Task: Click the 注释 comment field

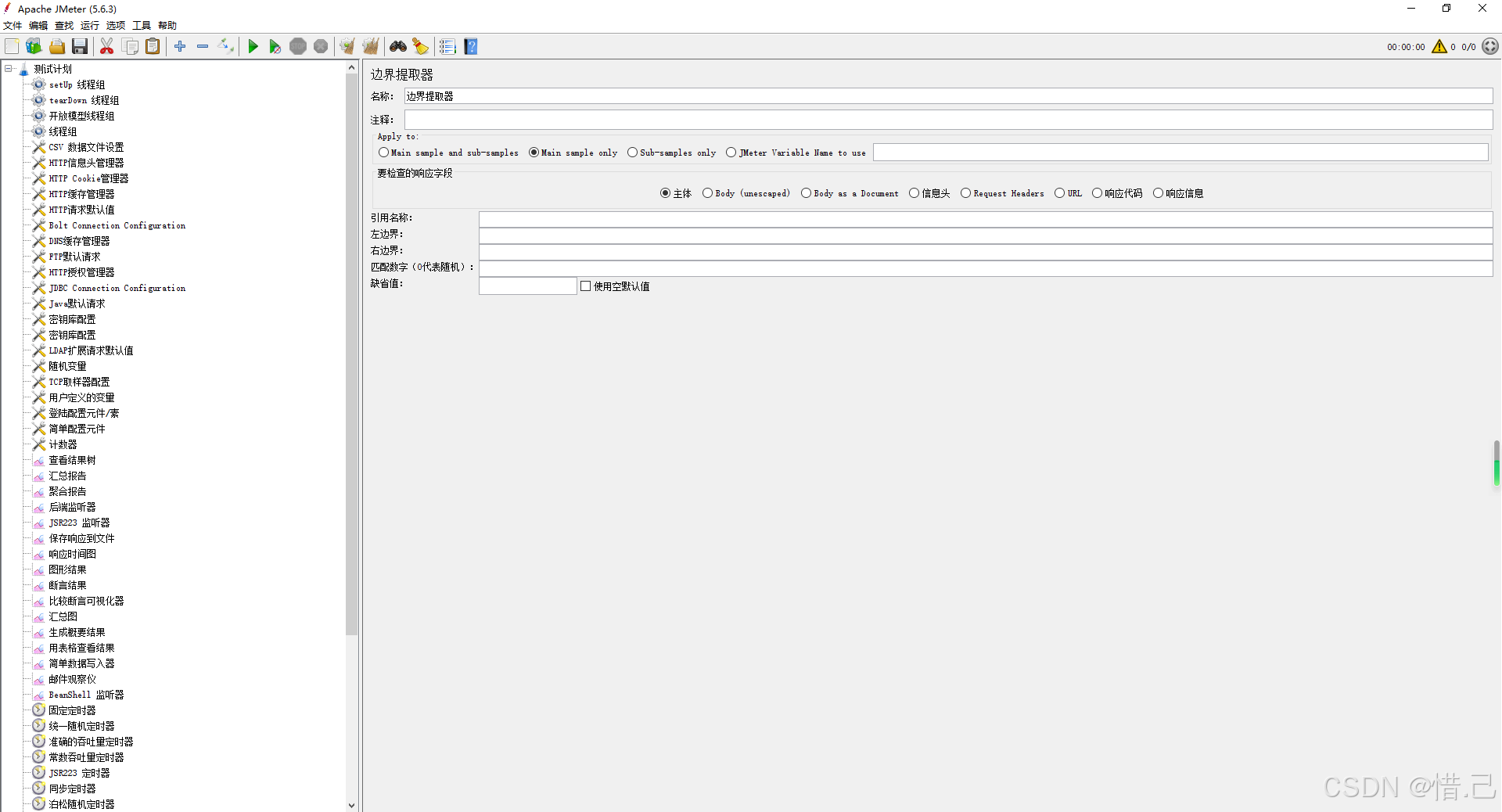Action: (x=948, y=120)
